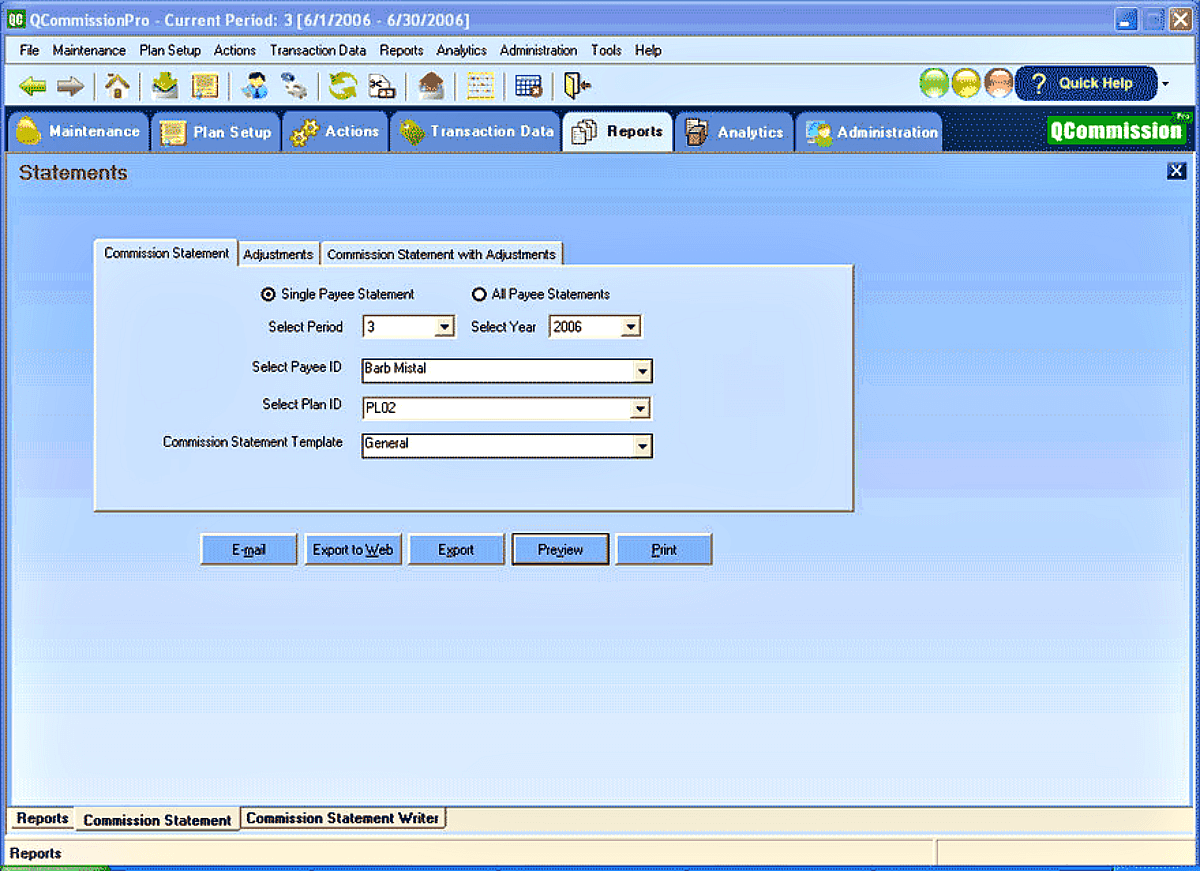The image size is (1200, 871).
Task: Select All Payee Statements radio button
Action: tap(479, 294)
